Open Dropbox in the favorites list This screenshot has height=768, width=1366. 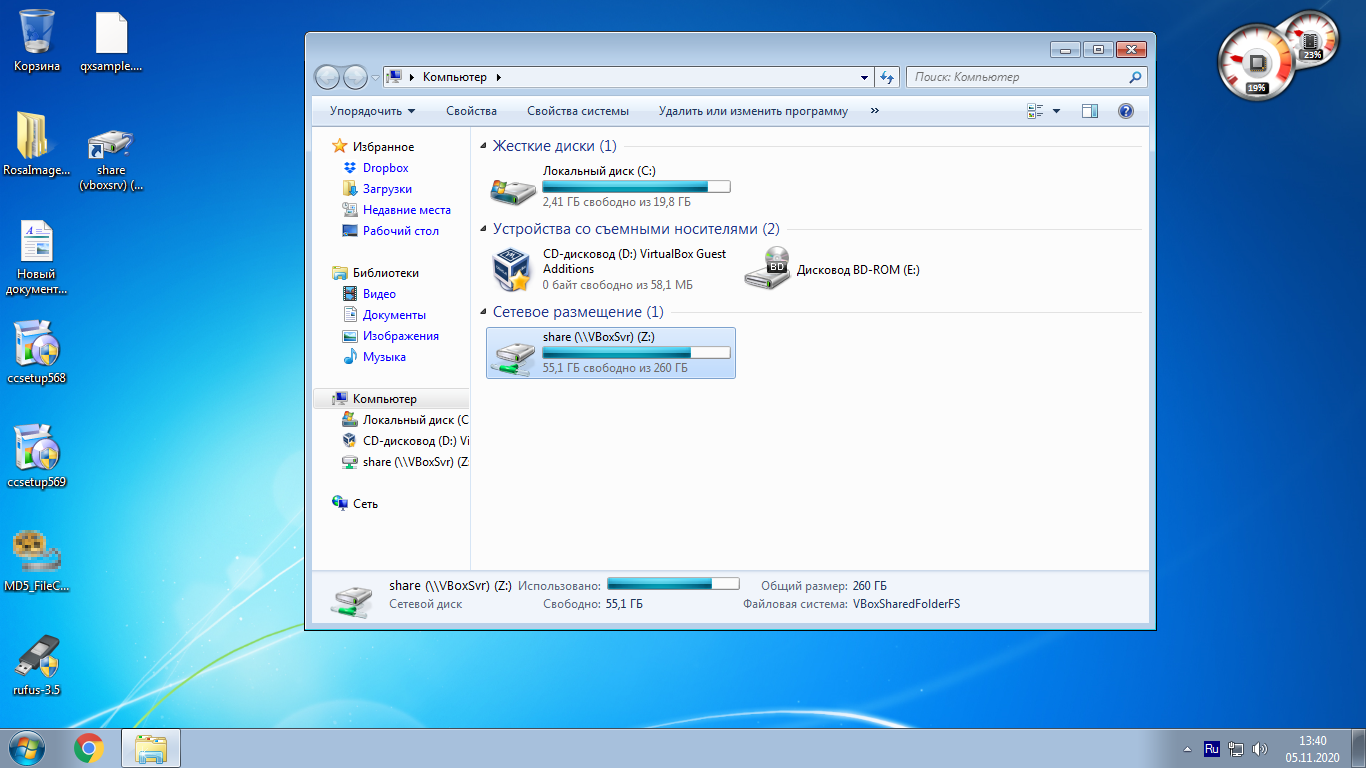pyautogui.click(x=385, y=168)
